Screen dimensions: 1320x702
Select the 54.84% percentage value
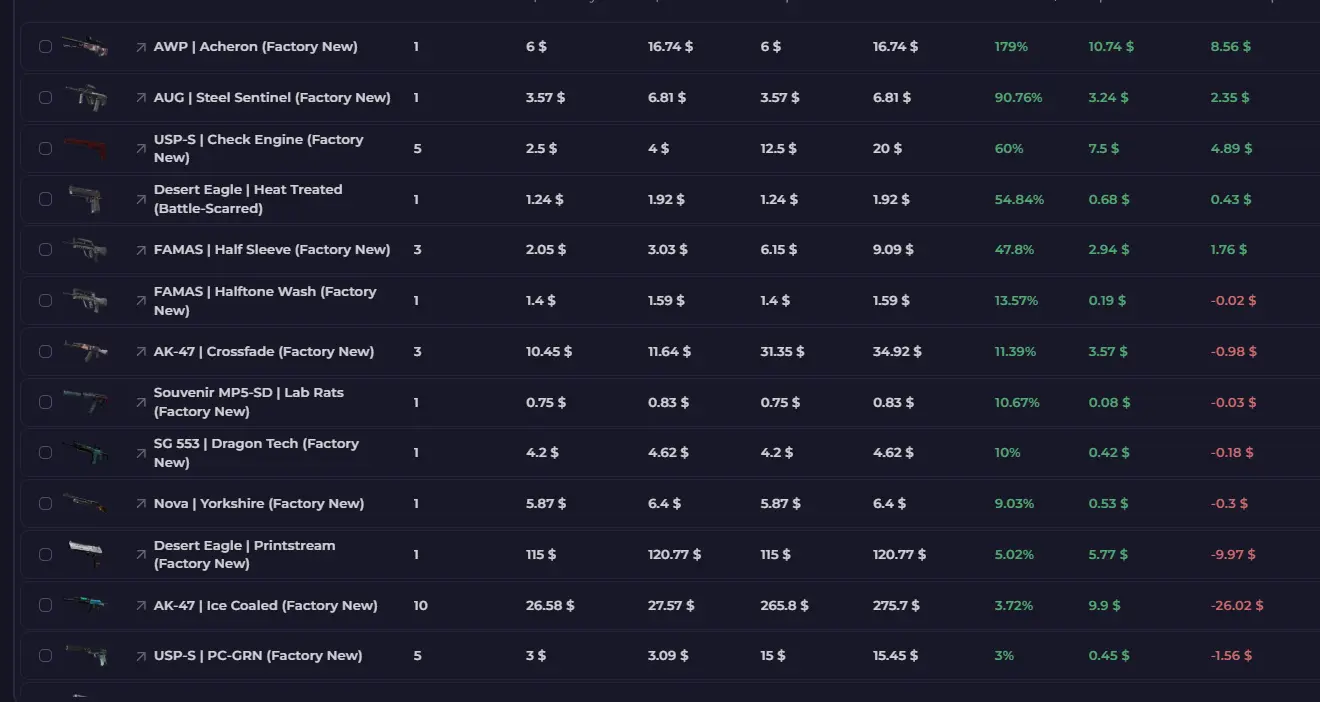(x=1019, y=200)
